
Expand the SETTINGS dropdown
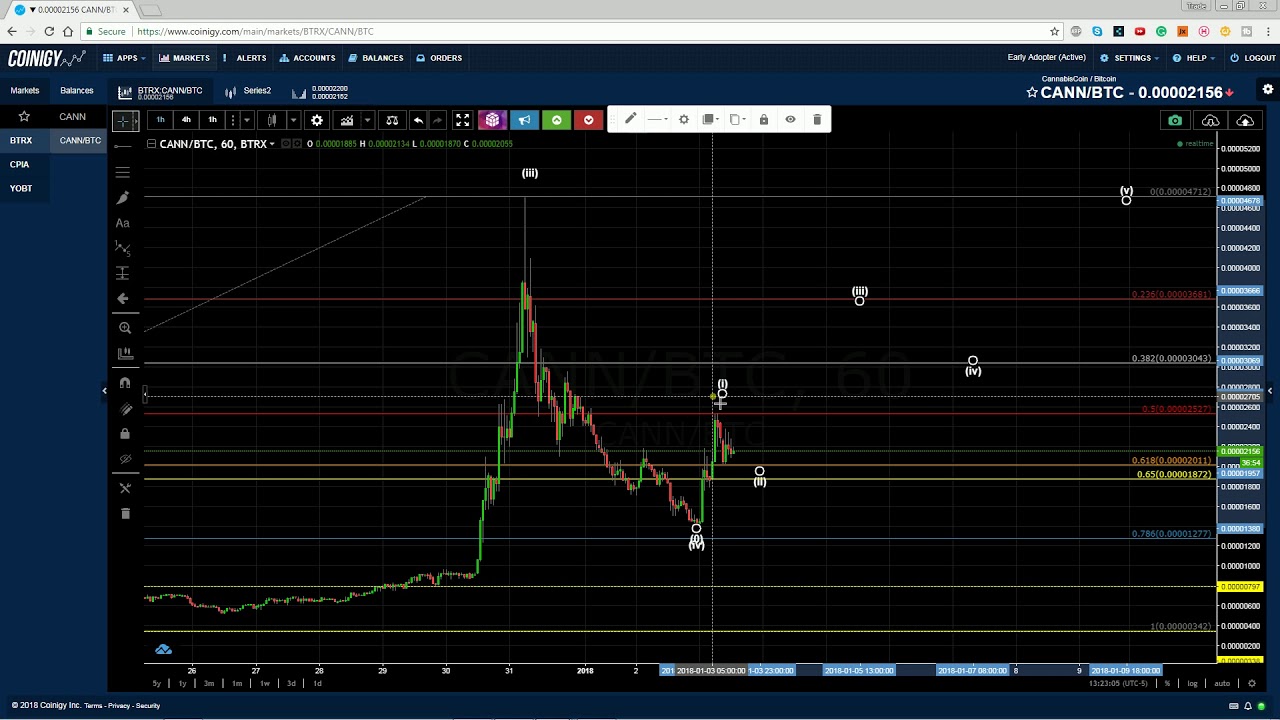tap(1130, 58)
